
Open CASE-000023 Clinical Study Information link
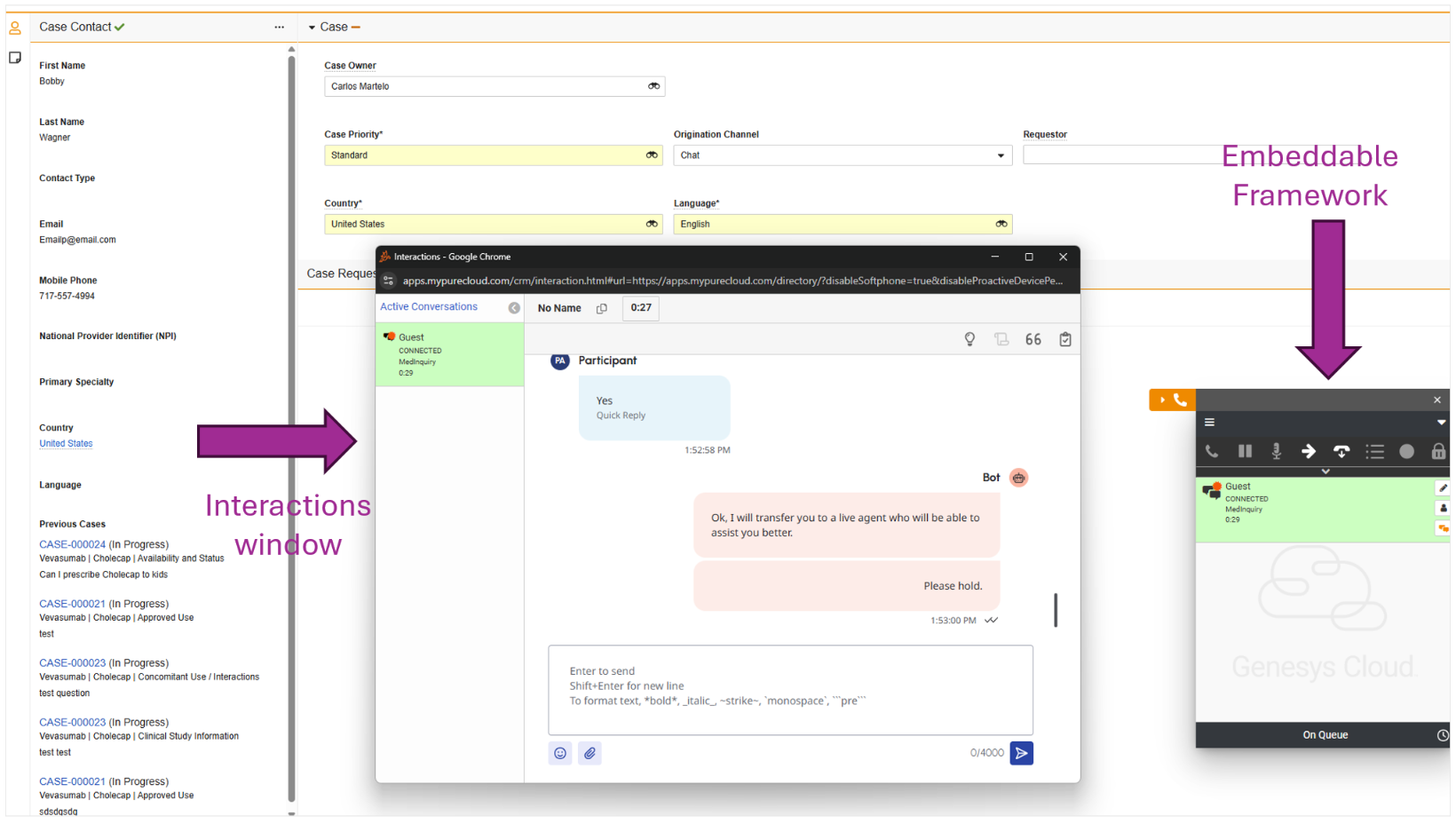coord(72,723)
